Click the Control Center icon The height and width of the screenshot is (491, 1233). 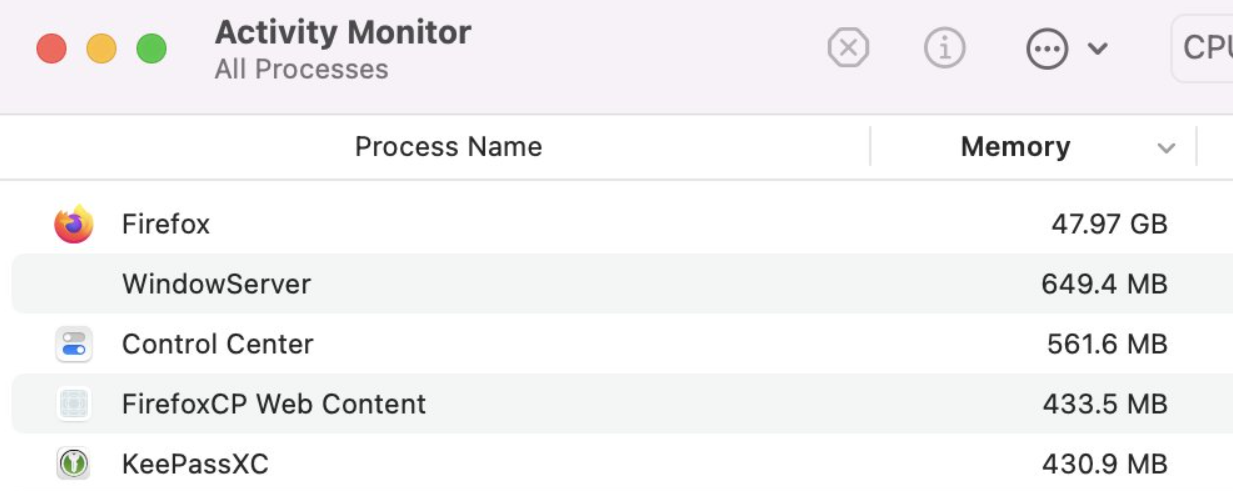[x=74, y=344]
